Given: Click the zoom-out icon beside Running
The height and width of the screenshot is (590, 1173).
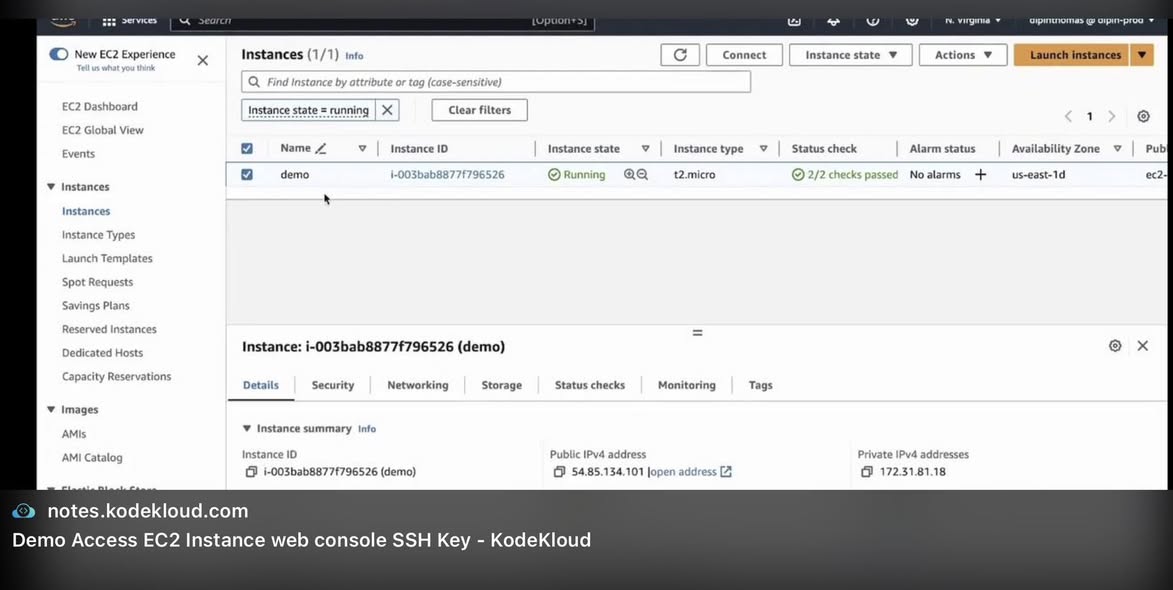Looking at the screenshot, I should click(x=642, y=174).
